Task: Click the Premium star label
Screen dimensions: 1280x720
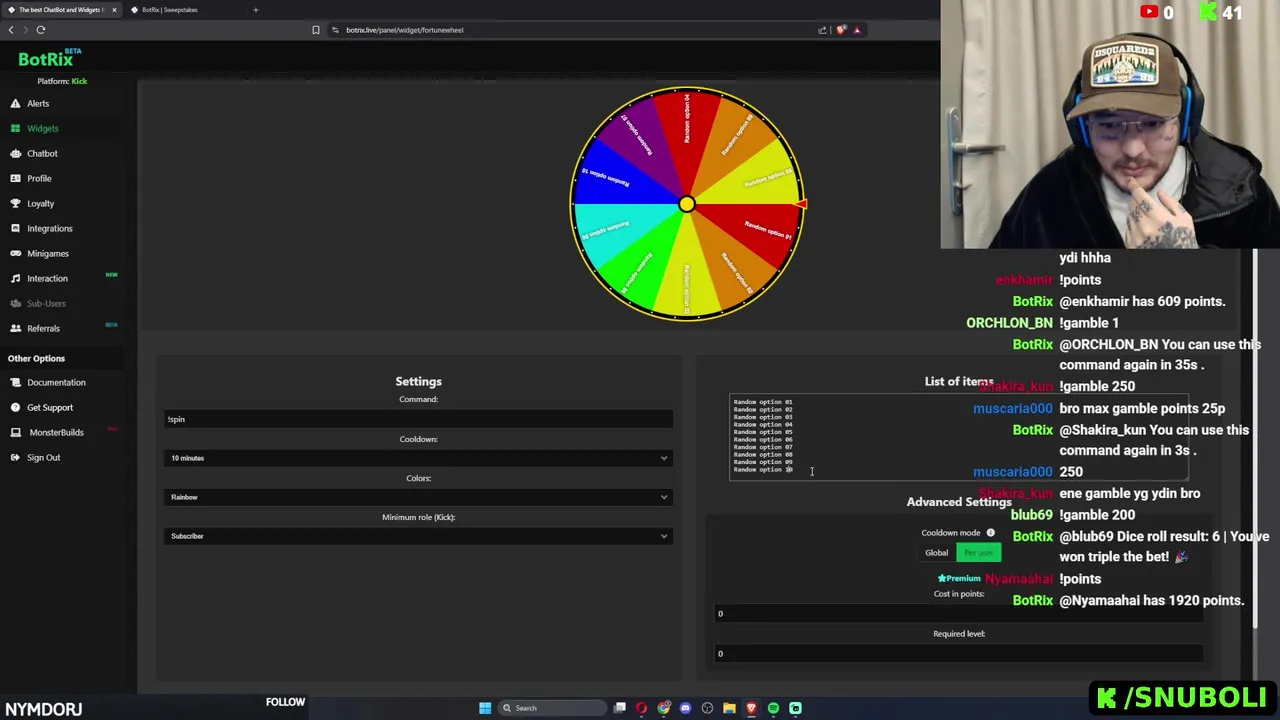Action: 959,579
